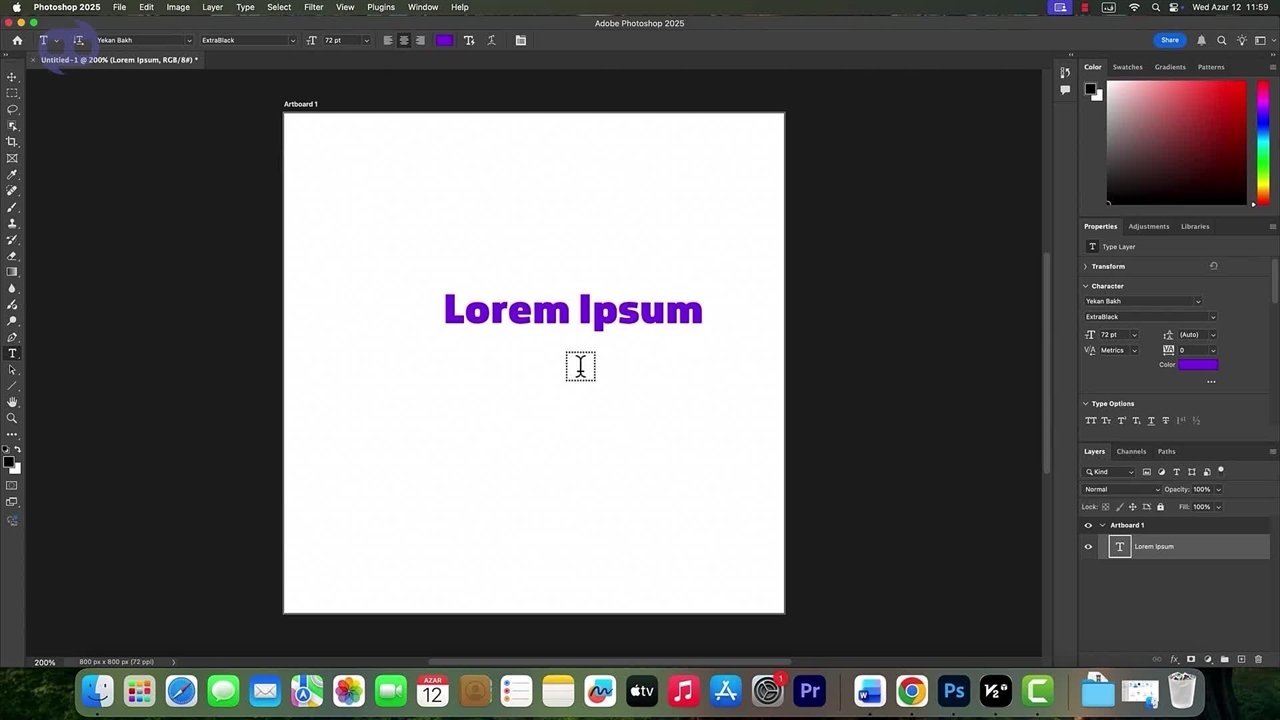Click the font size field in options bar
Screen dimensions: 1280x720
(x=341, y=41)
